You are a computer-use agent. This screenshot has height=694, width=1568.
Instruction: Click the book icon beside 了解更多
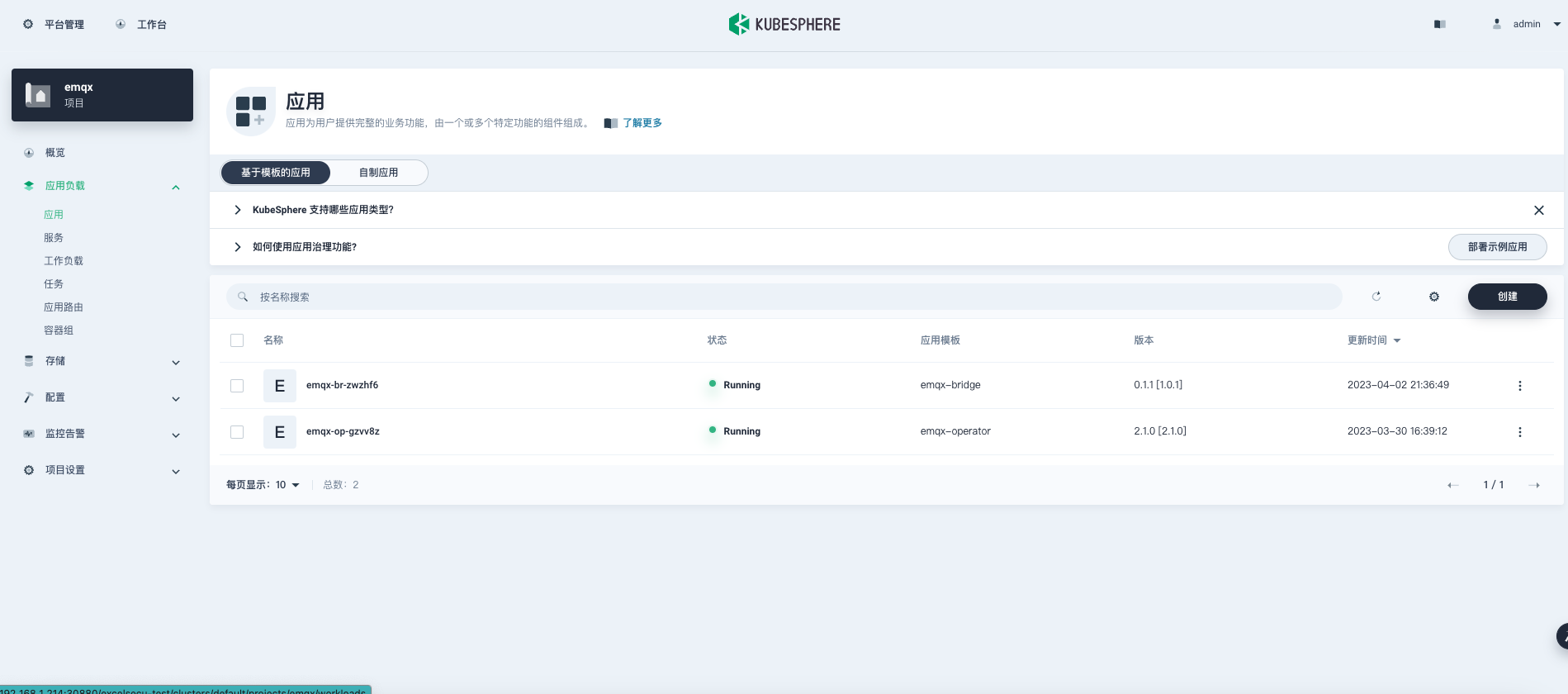point(611,123)
